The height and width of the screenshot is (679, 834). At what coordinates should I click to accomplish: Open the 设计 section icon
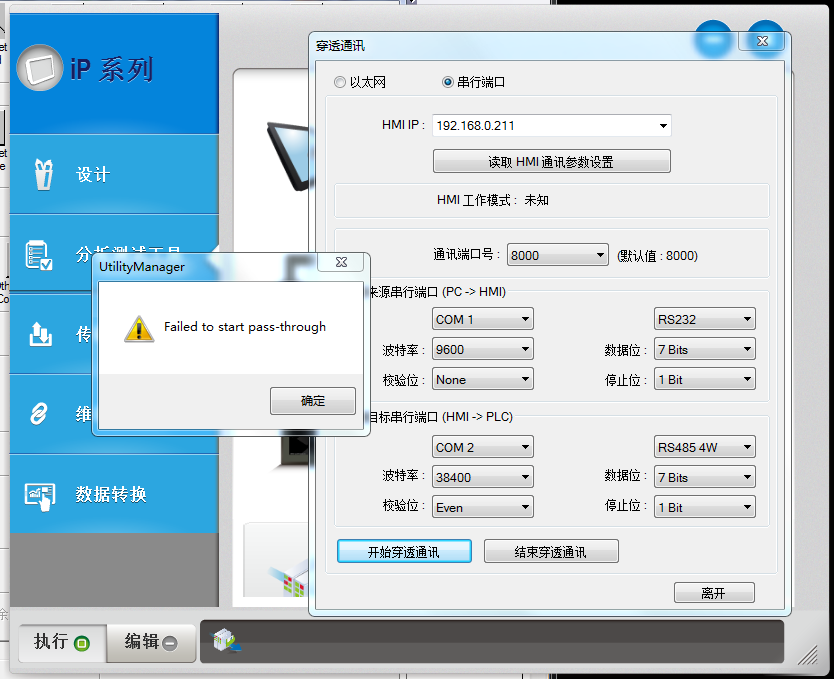click(x=41, y=174)
